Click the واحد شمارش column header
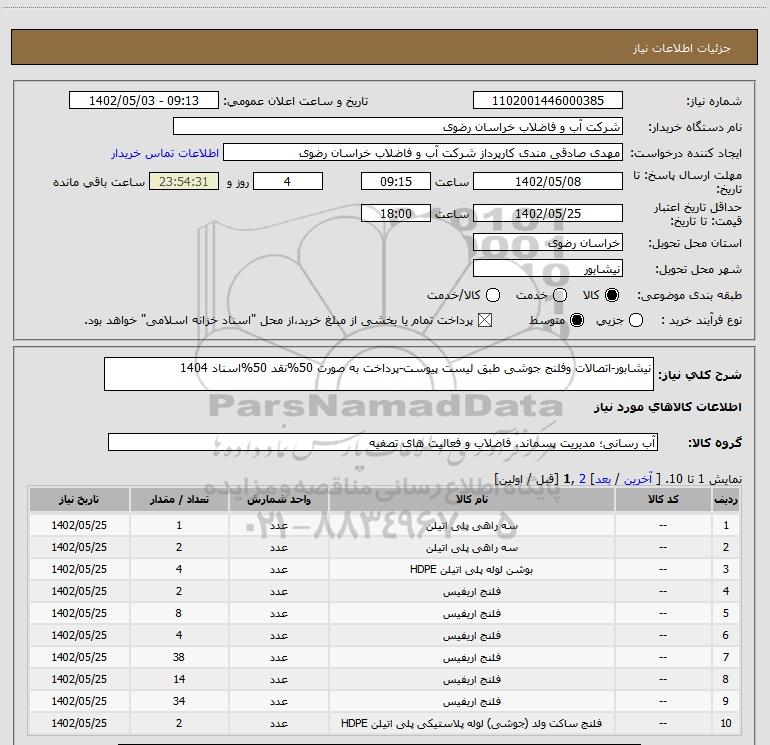 coord(278,499)
